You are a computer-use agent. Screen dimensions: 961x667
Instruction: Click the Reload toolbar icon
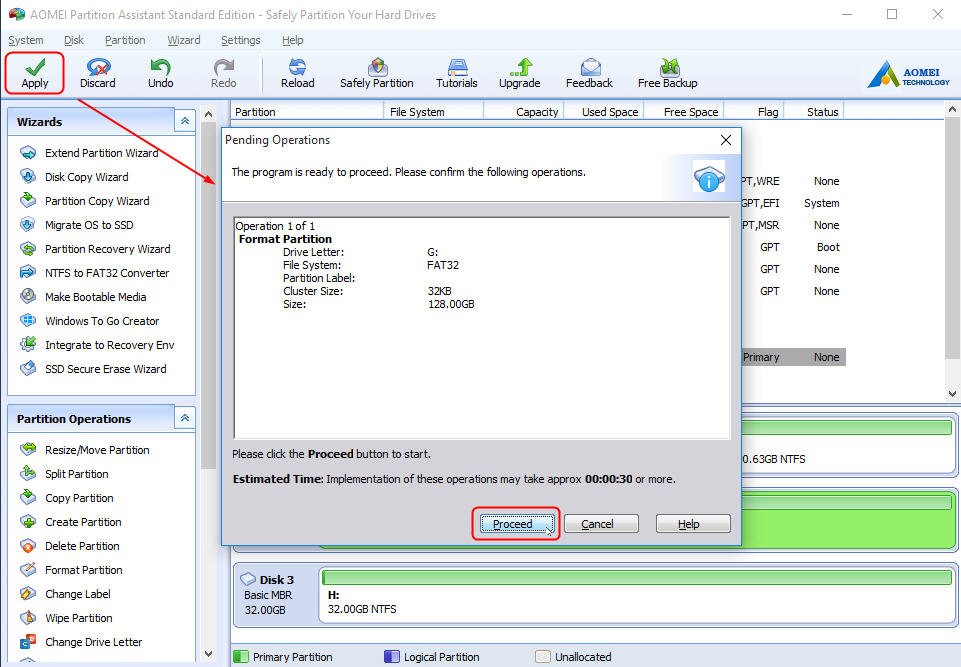[x=298, y=73]
